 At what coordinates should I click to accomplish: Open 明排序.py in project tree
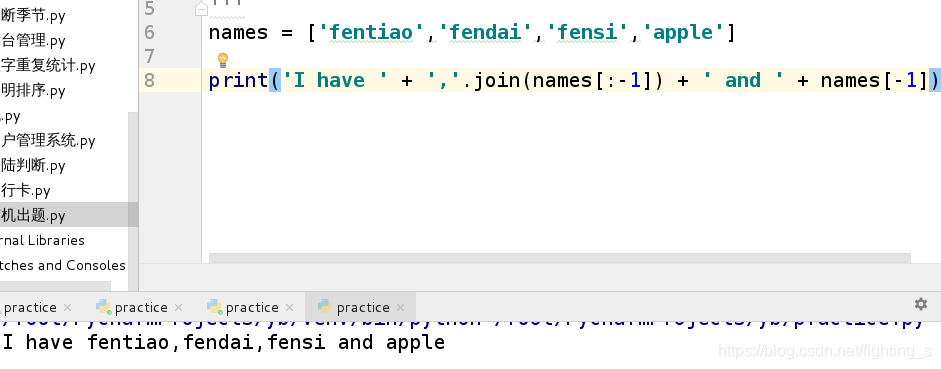click(x=33, y=91)
